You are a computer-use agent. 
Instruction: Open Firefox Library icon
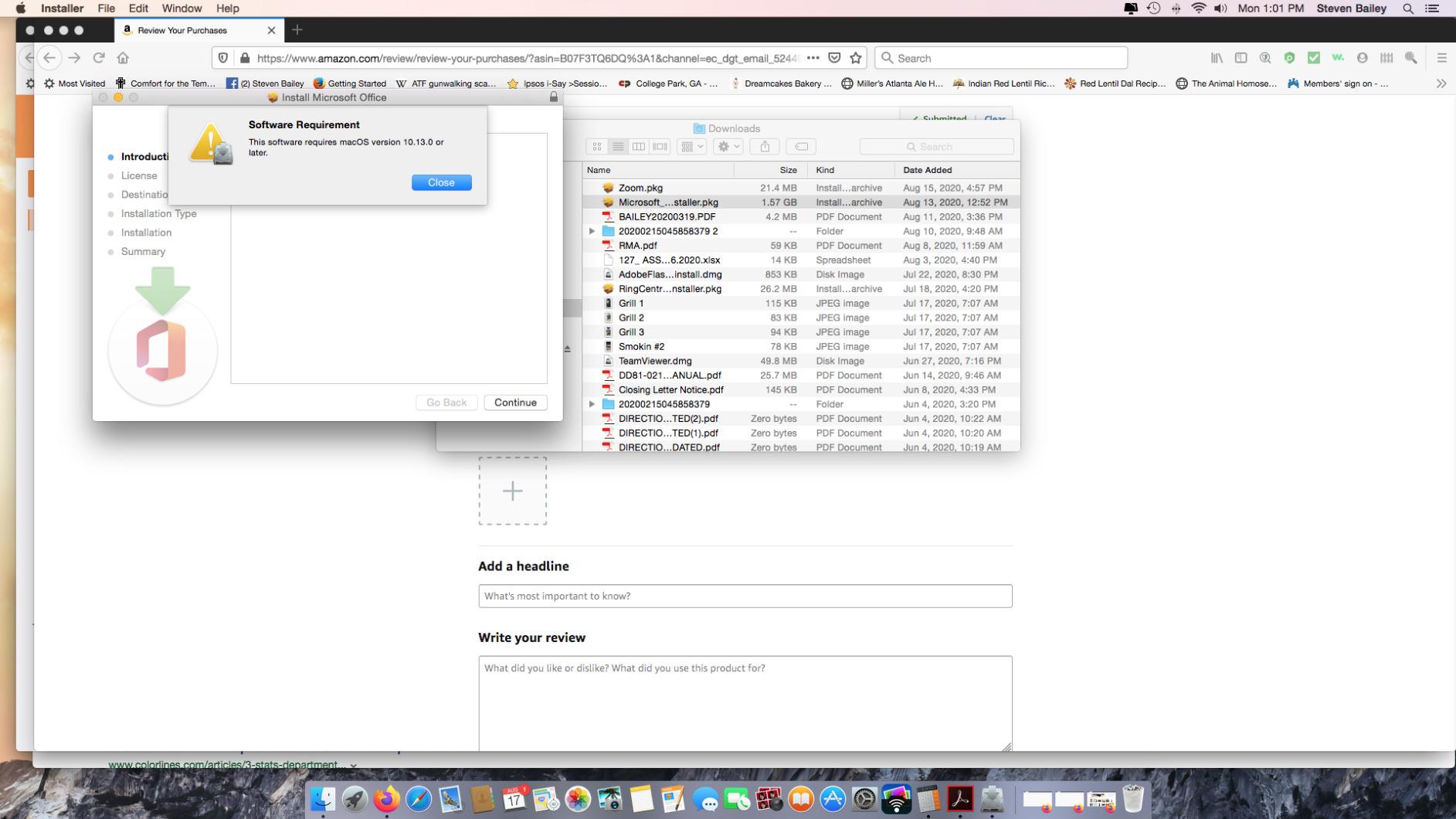tap(1217, 58)
